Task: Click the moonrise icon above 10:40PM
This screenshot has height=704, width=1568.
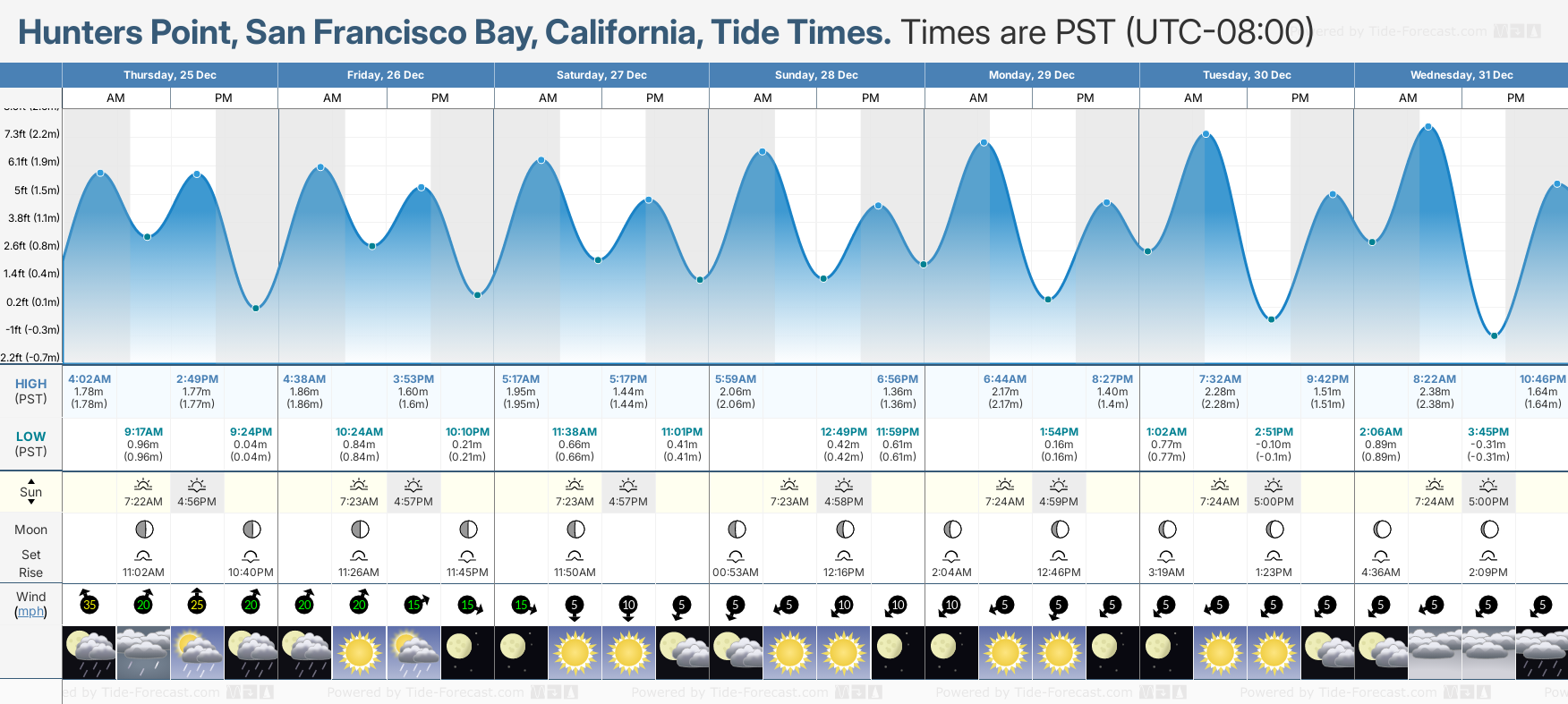Action: click(251, 556)
